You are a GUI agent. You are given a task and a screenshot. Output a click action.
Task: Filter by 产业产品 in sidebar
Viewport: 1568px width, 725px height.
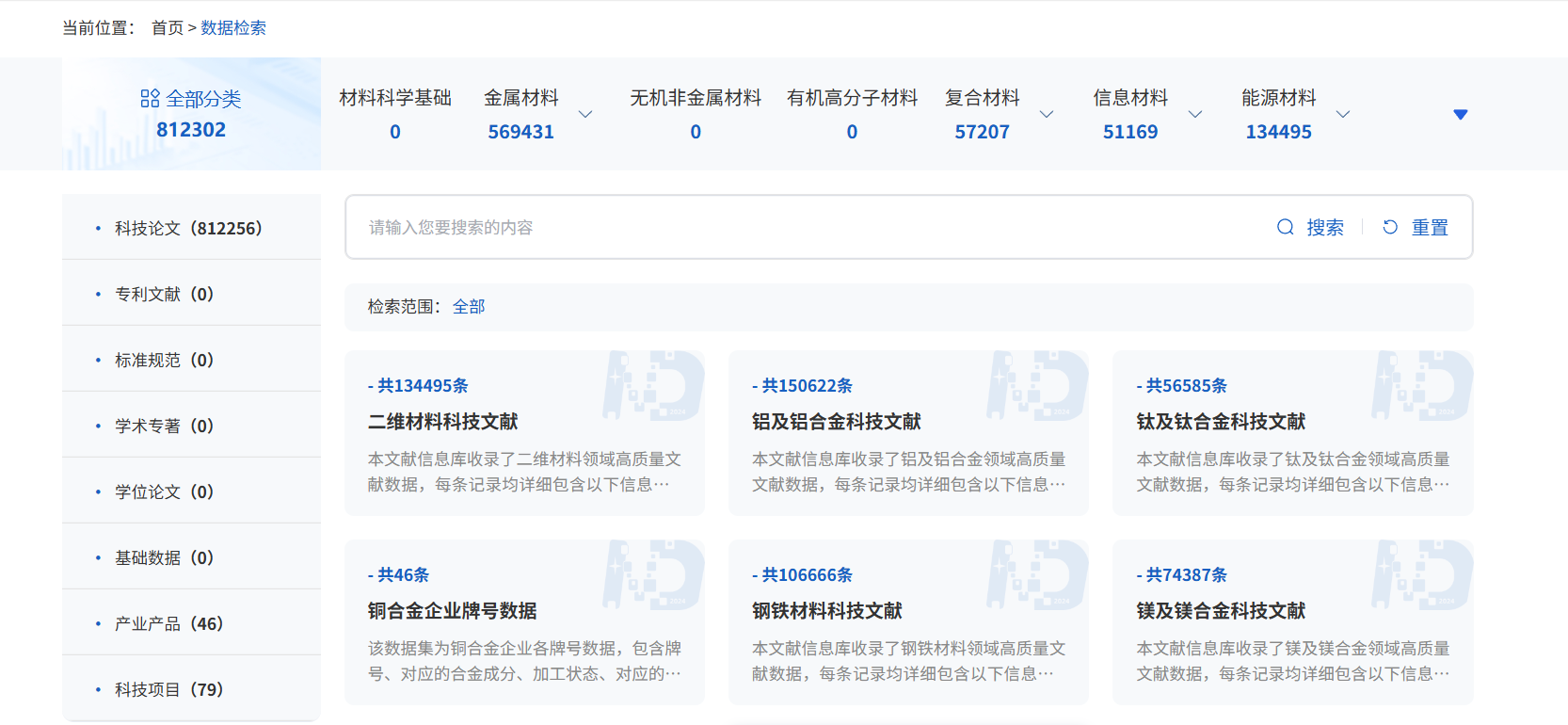tap(168, 623)
